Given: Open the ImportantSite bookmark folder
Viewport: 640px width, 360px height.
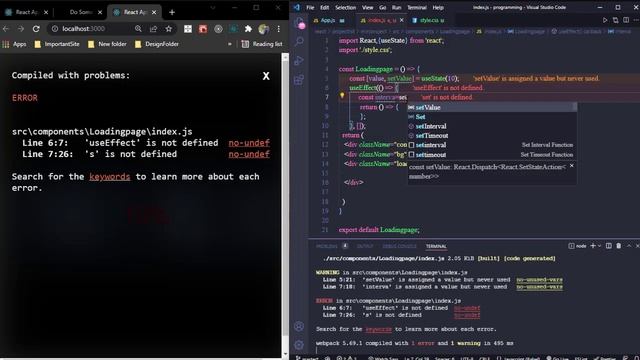Looking at the screenshot, I should [x=57, y=44].
